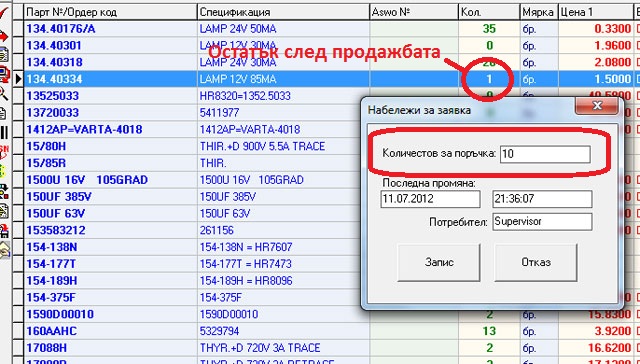Click the date field showing 11.07.2012
Screen dimensions: 640x364
[x=430, y=200]
